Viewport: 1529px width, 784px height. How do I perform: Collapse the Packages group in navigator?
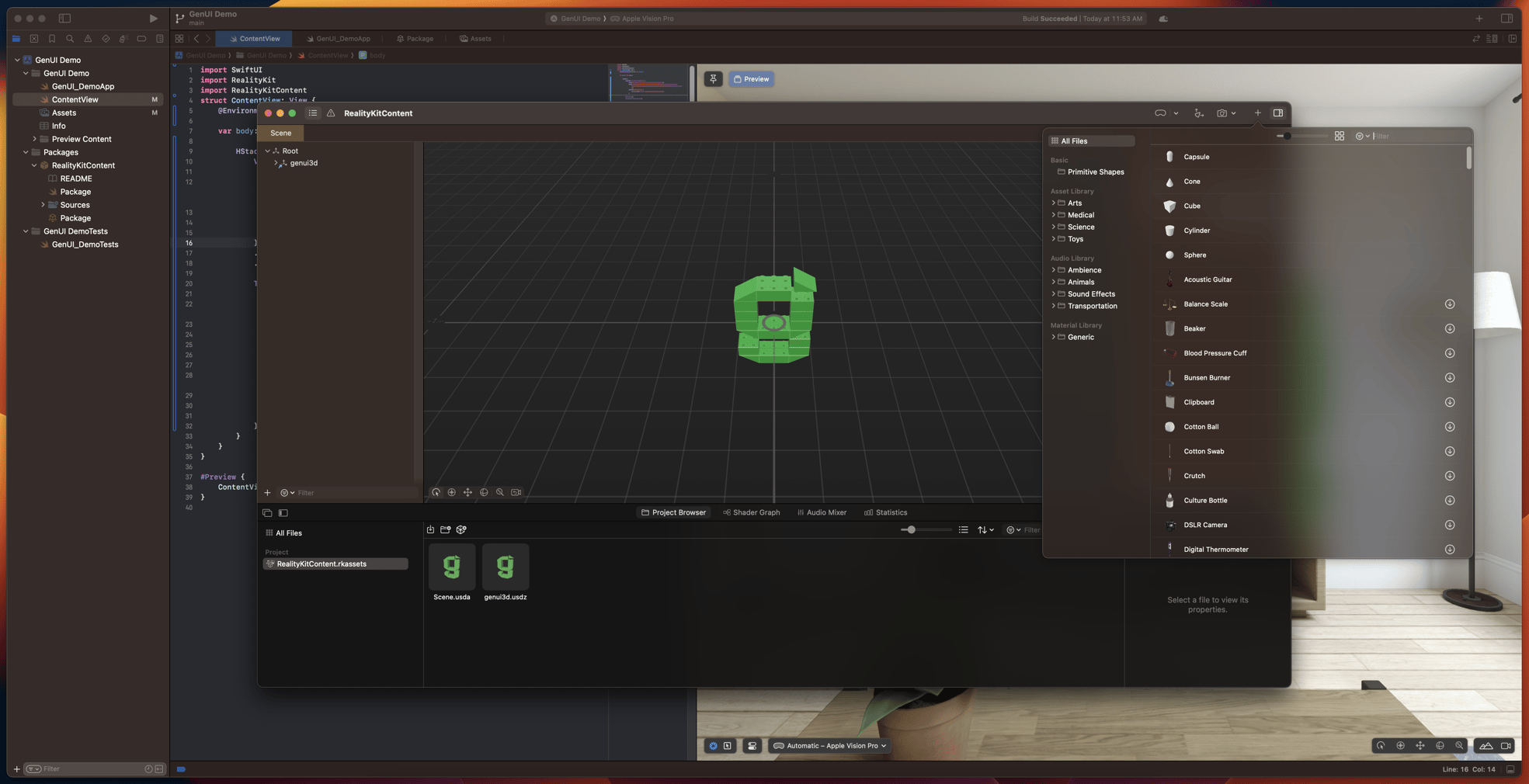pyautogui.click(x=26, y=152)
